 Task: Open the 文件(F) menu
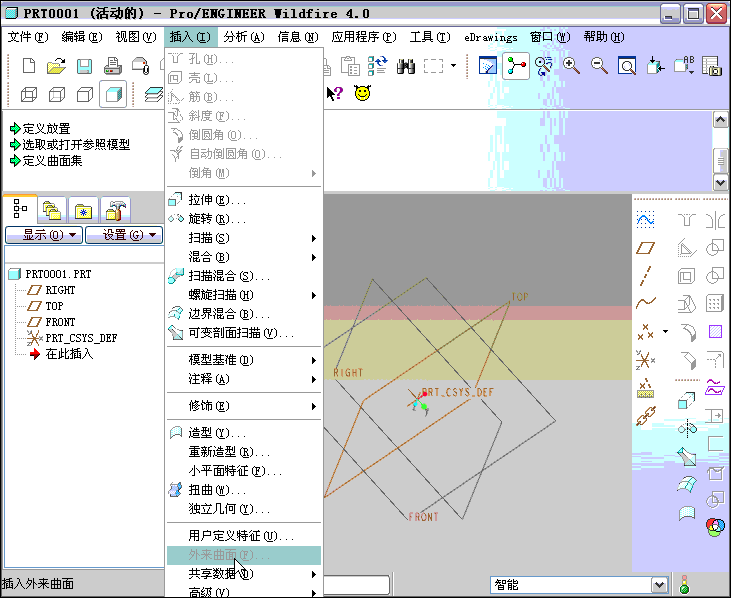pos(28,37)
